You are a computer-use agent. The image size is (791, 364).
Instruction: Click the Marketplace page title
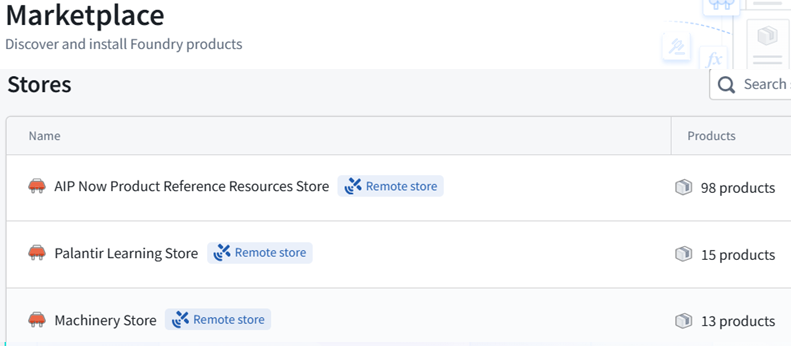pyautogui.click(x=85, y=15)
